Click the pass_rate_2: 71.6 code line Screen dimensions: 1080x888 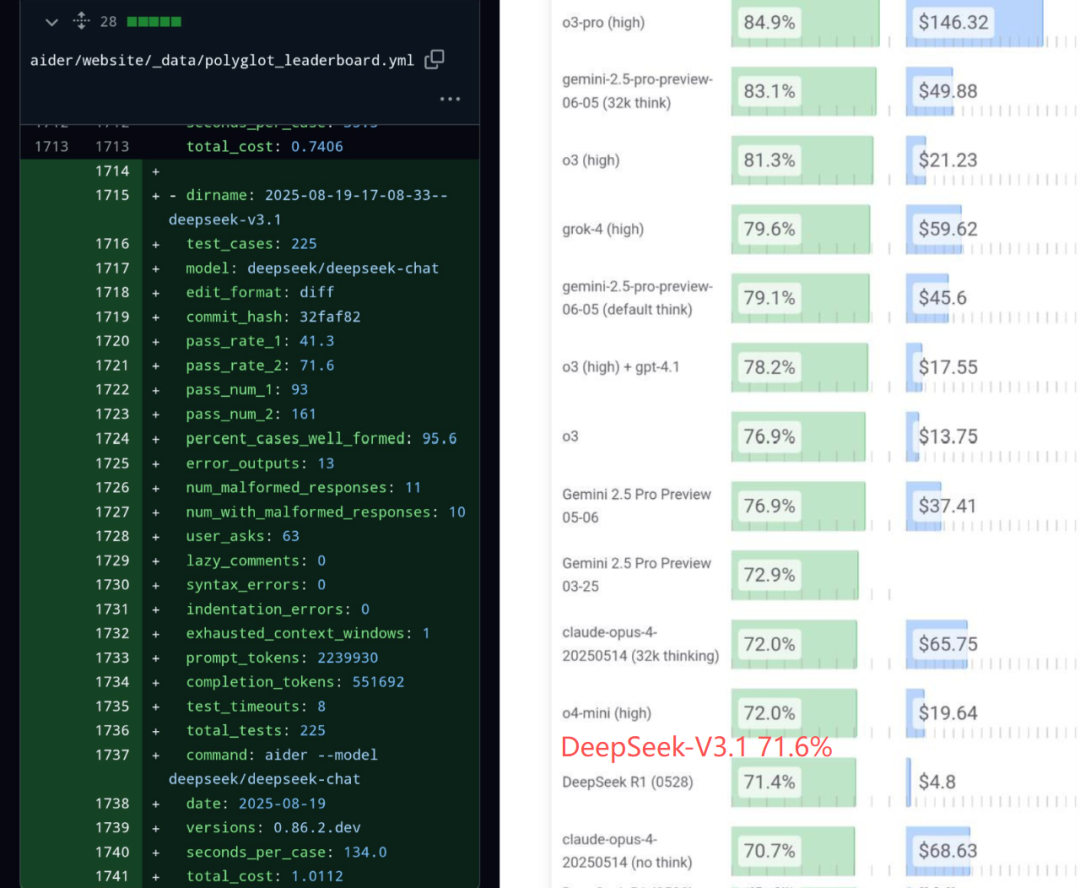point(260,366)
